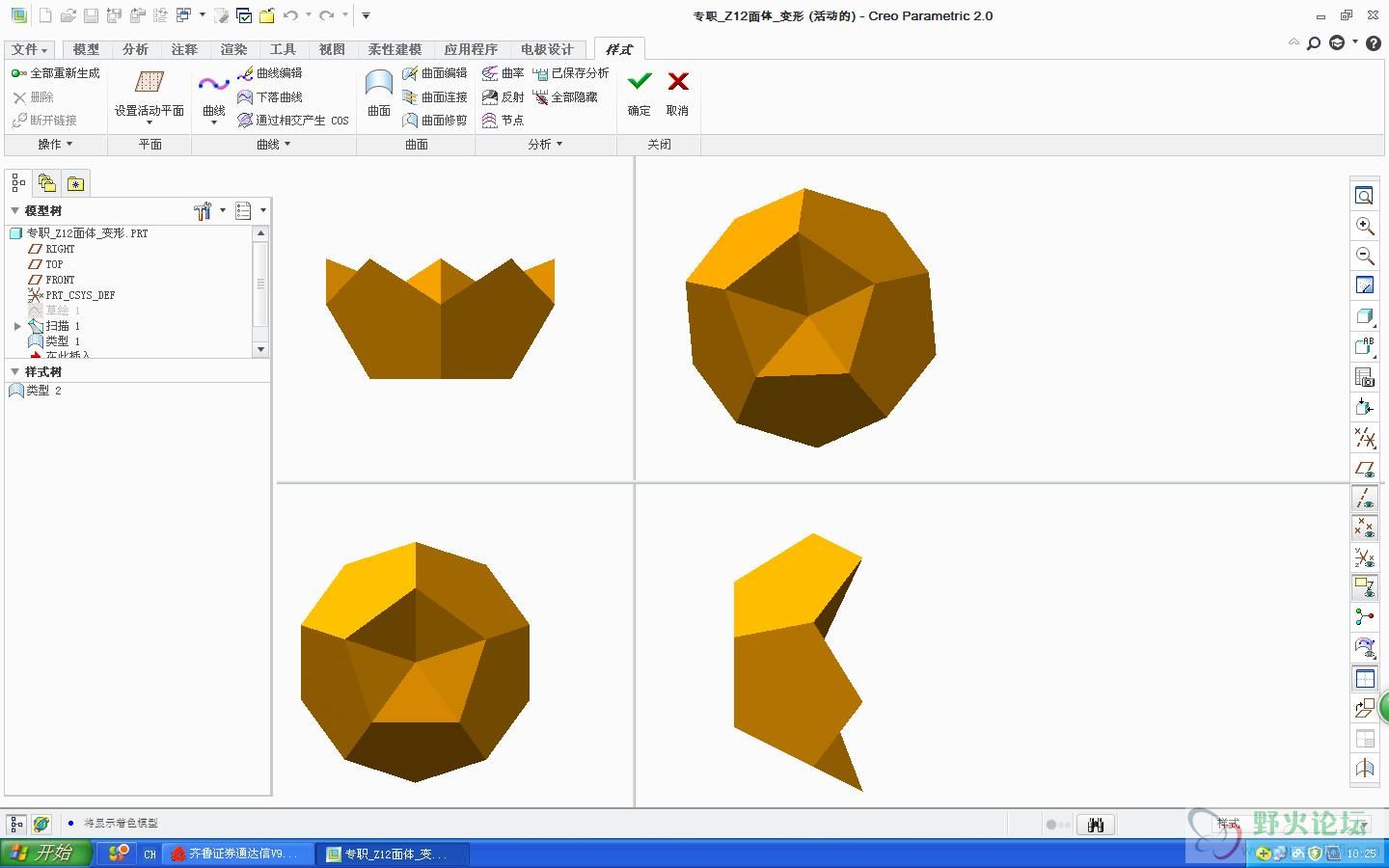Switch to the 渲染 tab
The height and width of the screenshot is (868, 1389).
[233, 49]
